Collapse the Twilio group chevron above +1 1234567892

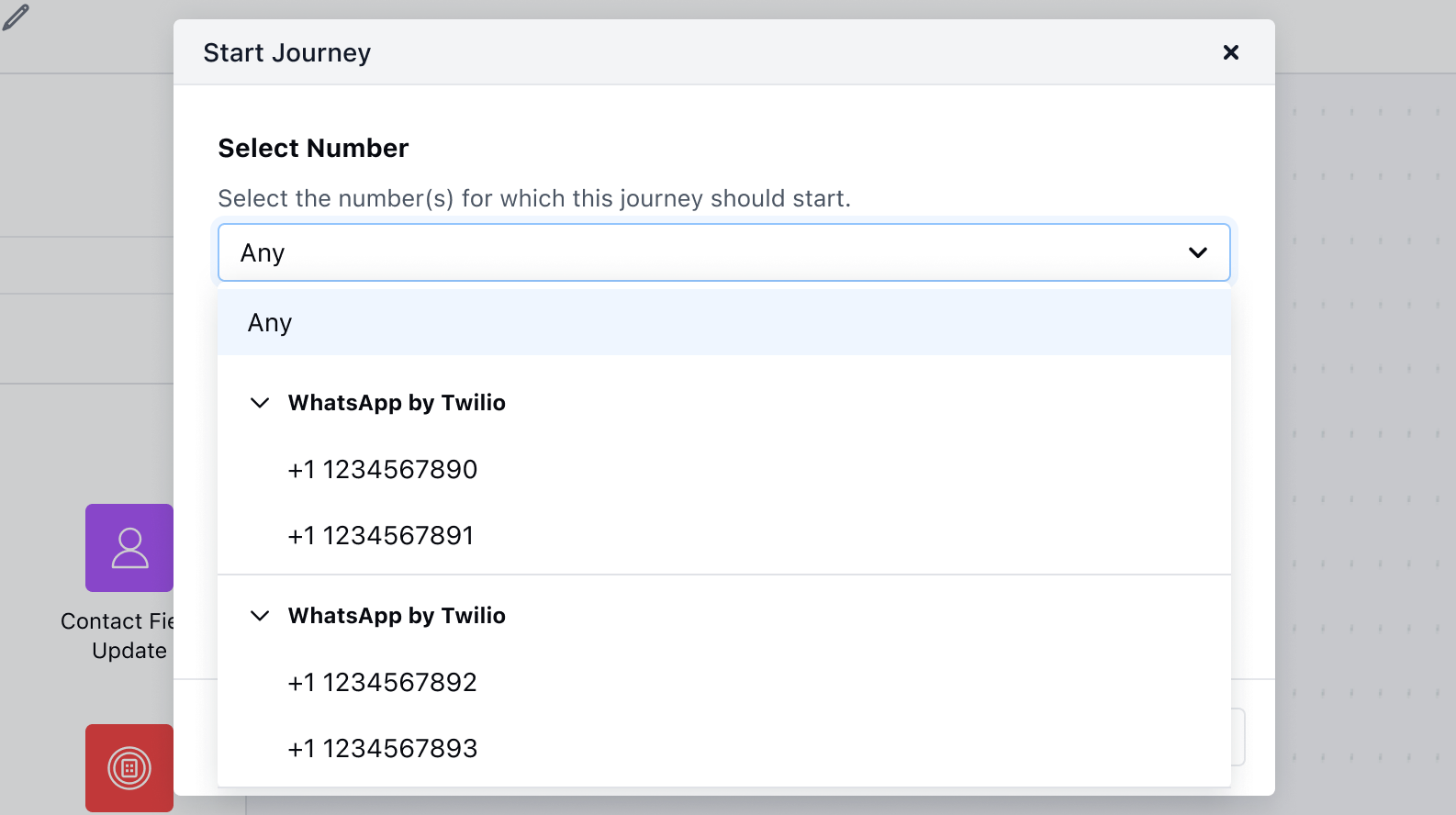pos(260,616)
